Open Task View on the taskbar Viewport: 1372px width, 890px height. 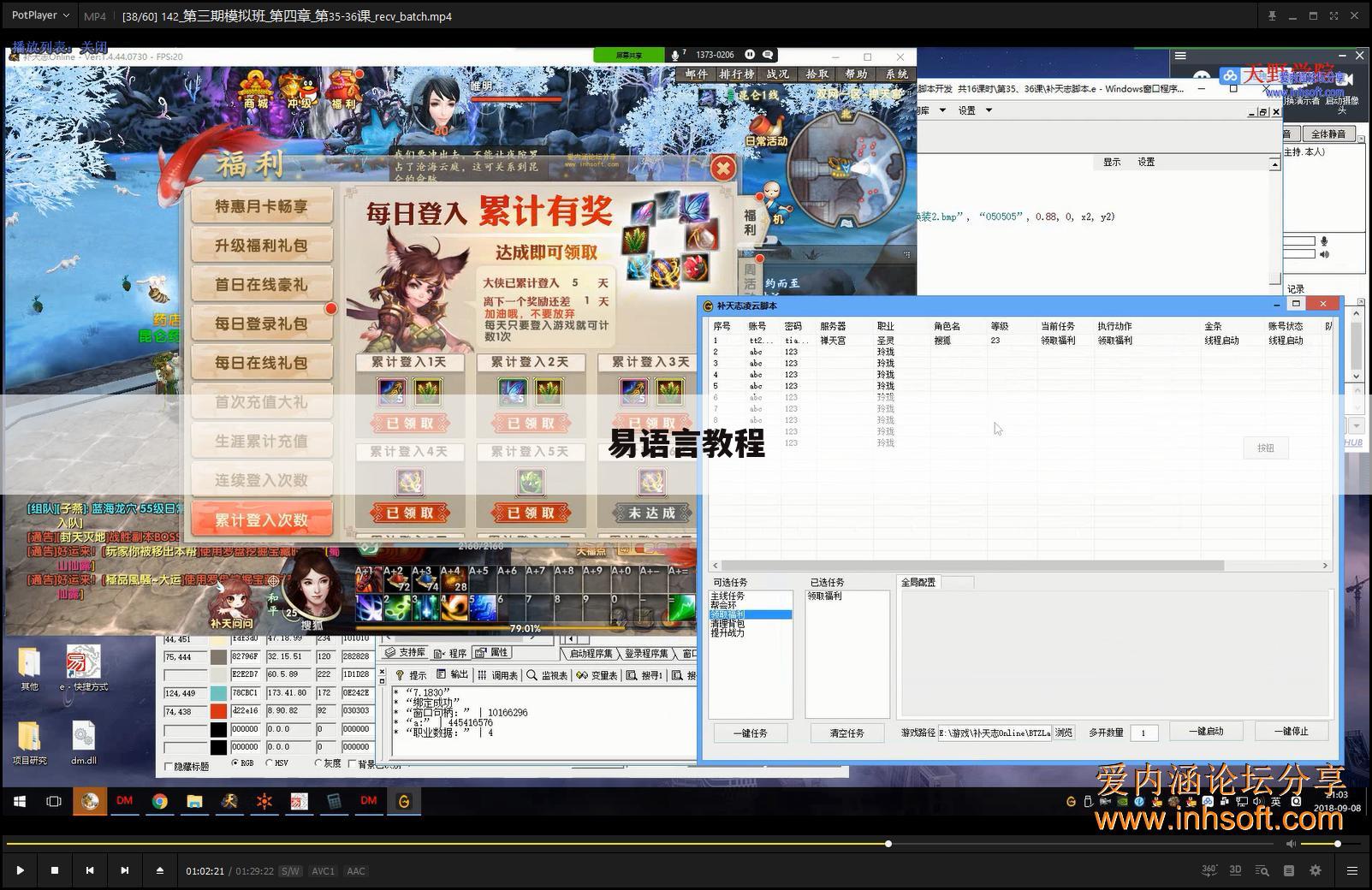54,801
